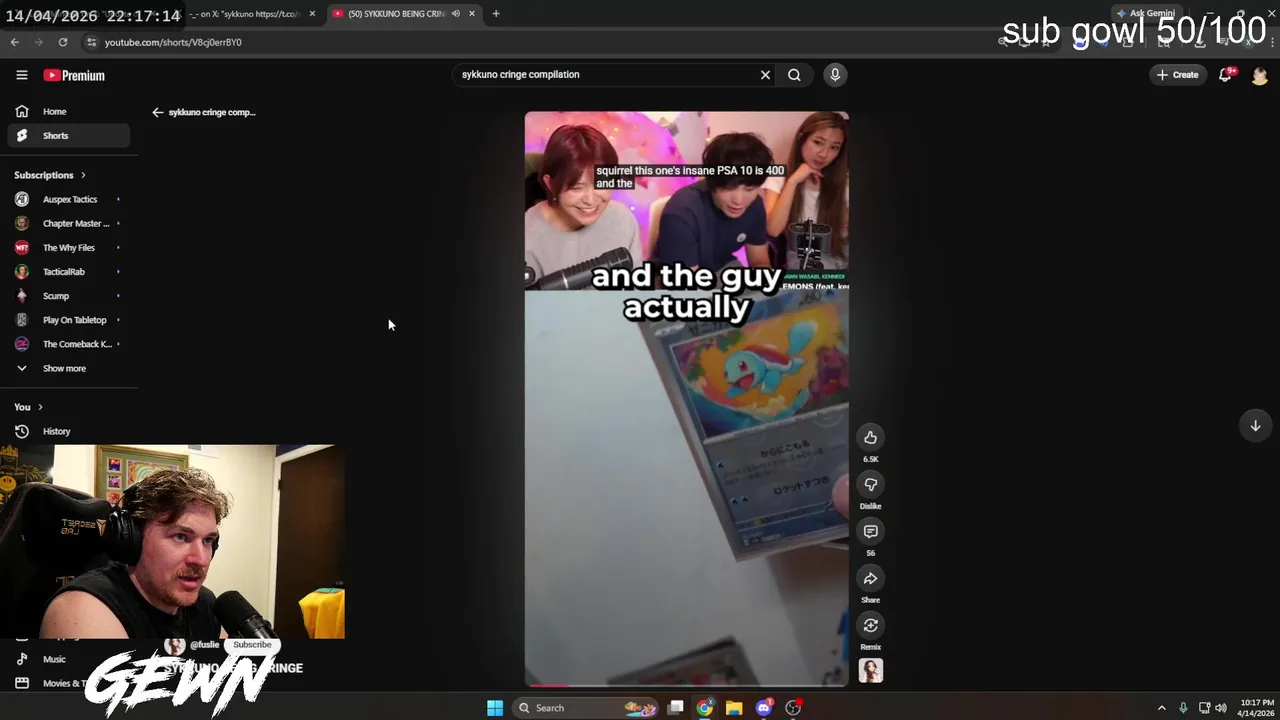
Task: Open the account avatar menu
Action: pyautogui.click(x=1259, y=75)
